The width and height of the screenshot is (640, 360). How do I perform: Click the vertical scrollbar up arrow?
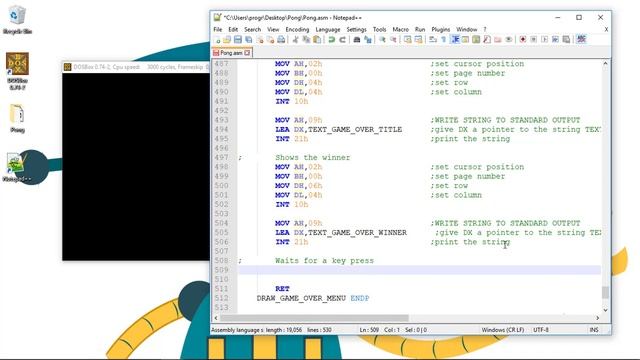(605, 64)
